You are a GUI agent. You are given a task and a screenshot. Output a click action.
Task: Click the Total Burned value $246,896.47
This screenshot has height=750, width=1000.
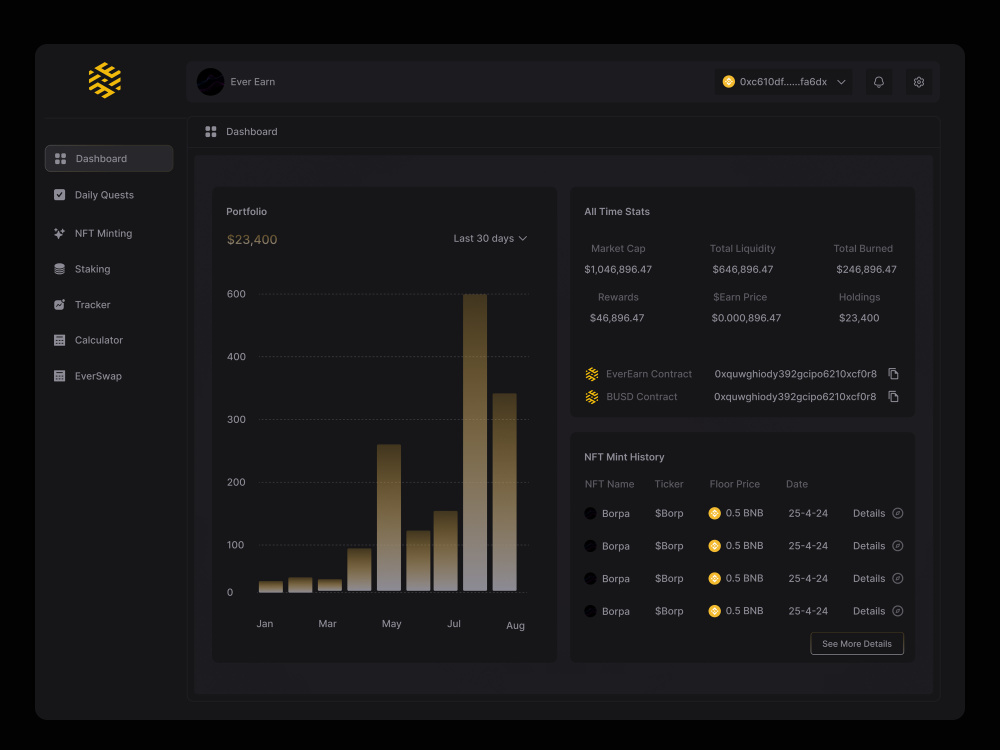point(866,269)
